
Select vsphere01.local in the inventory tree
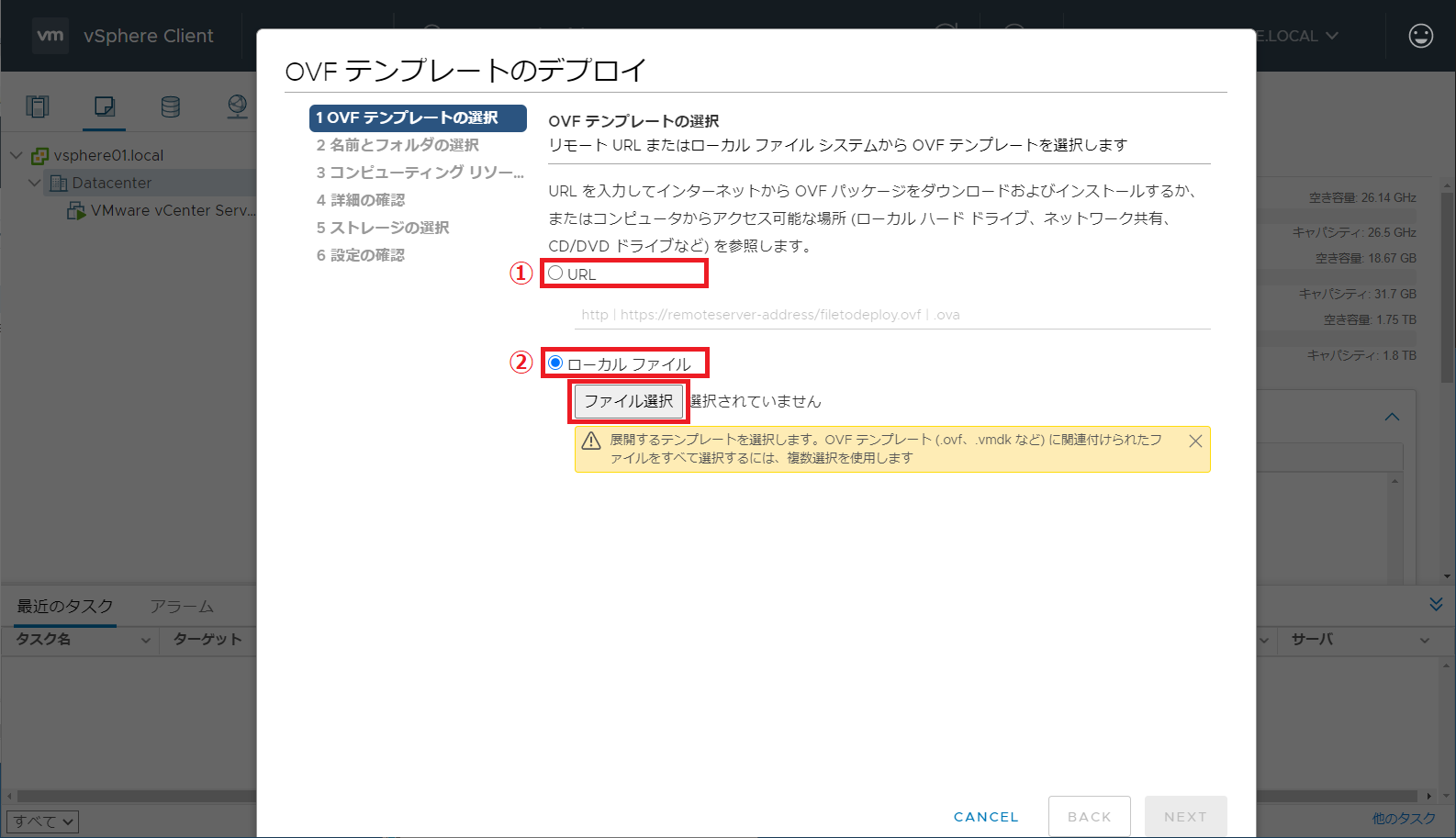click(108, 155)
